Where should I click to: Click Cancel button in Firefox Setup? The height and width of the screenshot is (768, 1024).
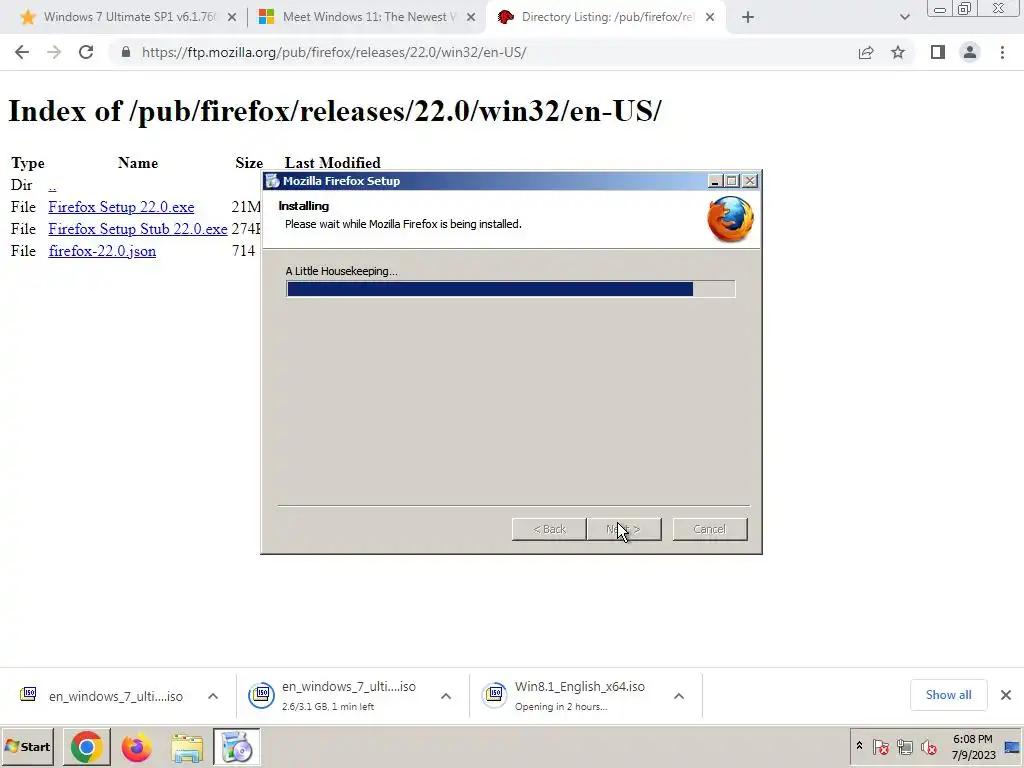(x=710, y=529)
